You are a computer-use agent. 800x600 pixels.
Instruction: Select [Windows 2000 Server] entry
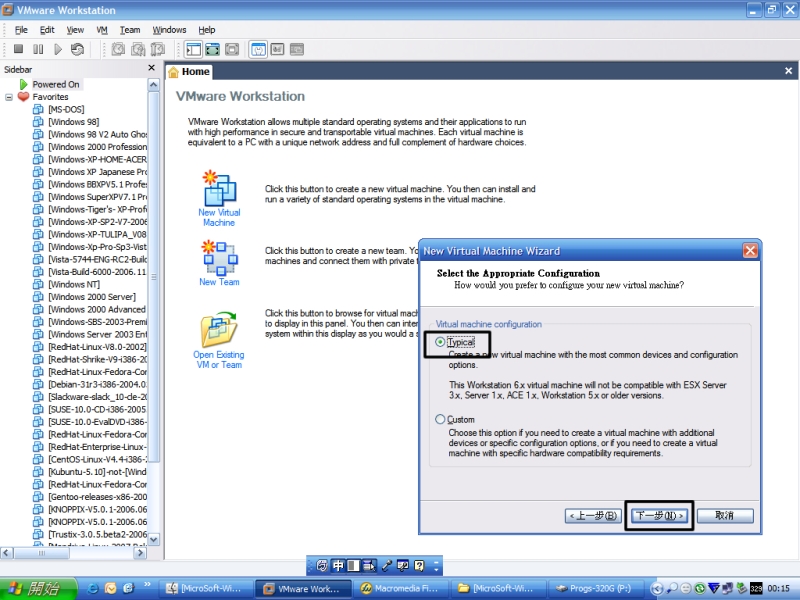pyautogui.click(x=92, y=297)
